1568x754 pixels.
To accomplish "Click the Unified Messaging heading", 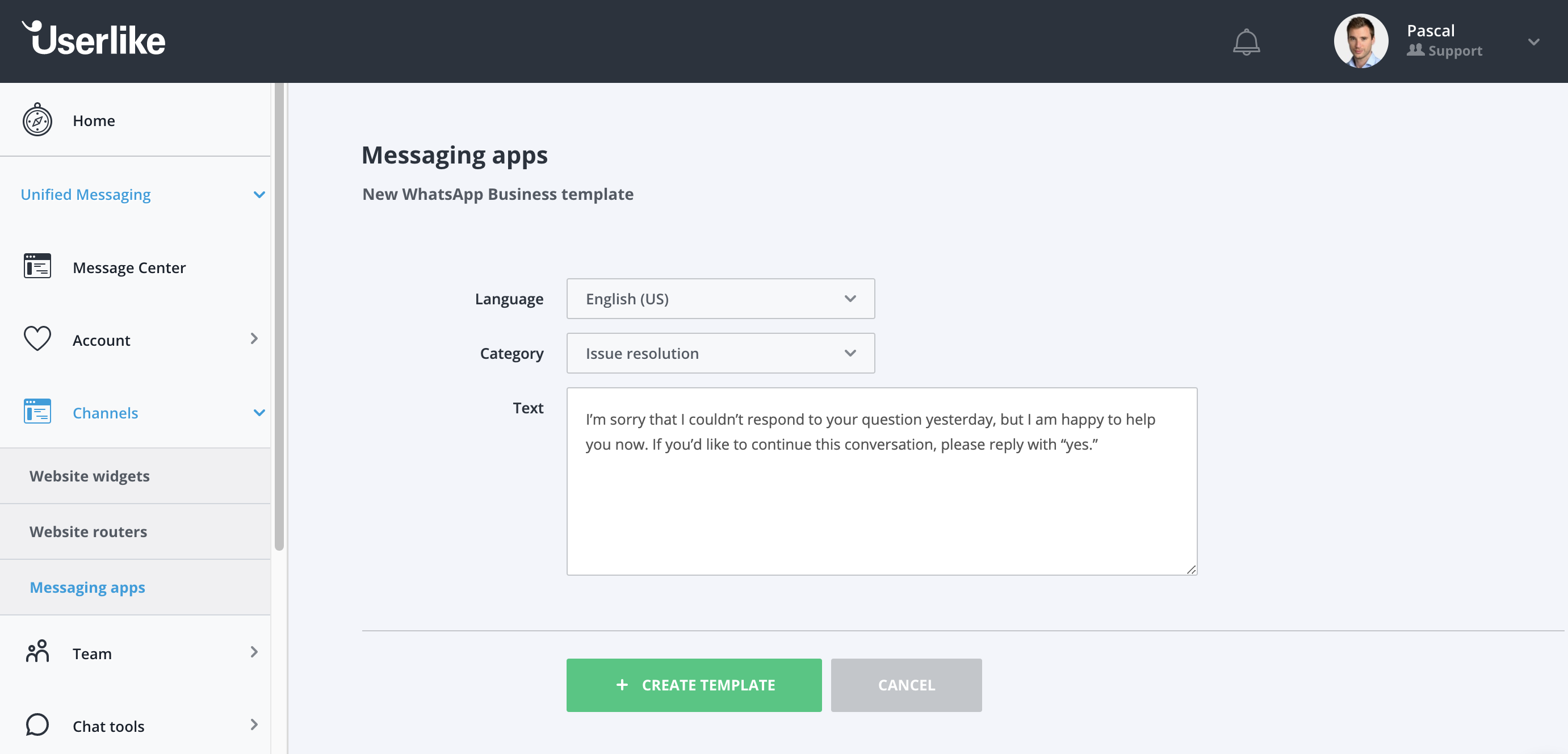I will 86,194.
